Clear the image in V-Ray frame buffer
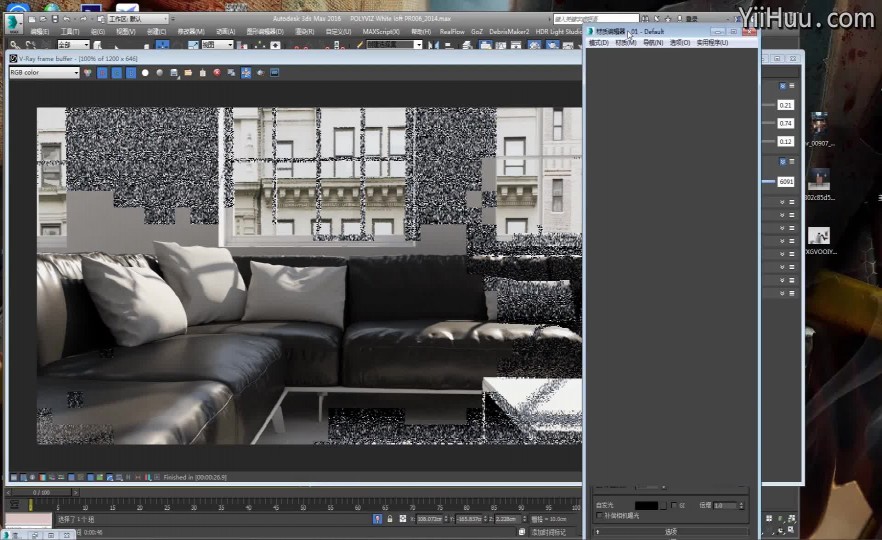Screen dimensions: 882x540 (x=202, y=73)
